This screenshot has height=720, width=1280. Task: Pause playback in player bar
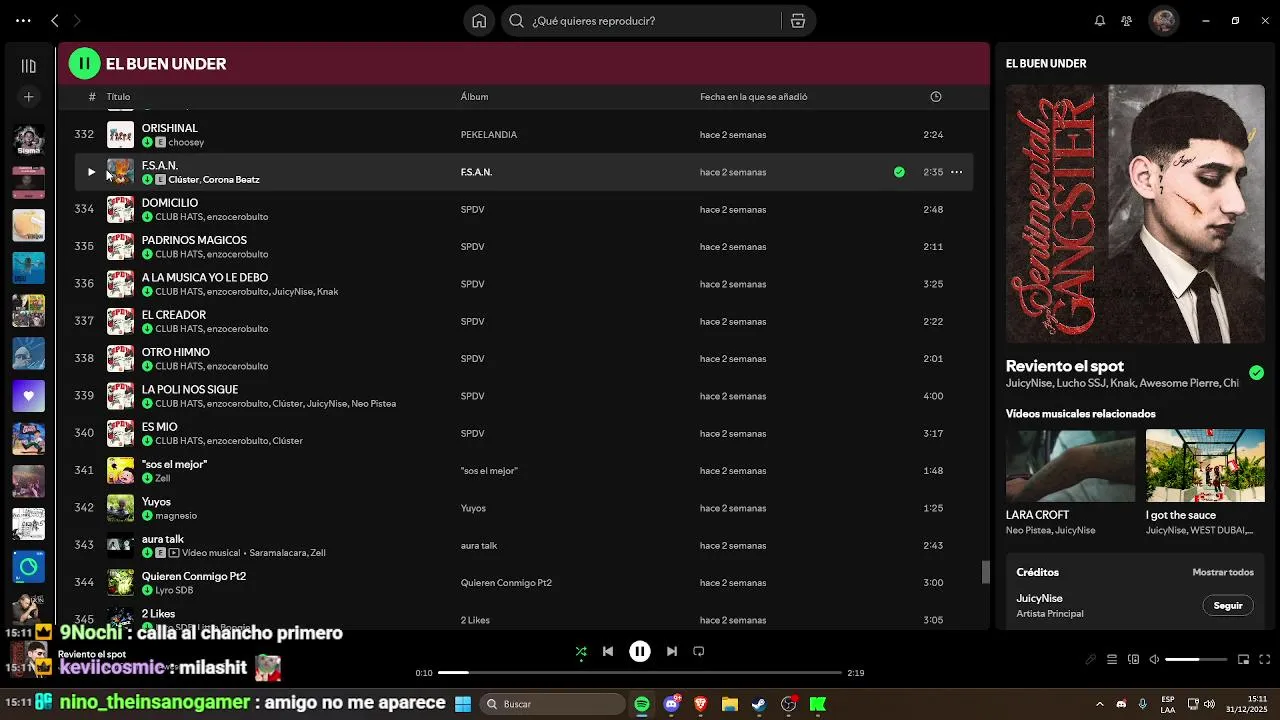(640, 652)
